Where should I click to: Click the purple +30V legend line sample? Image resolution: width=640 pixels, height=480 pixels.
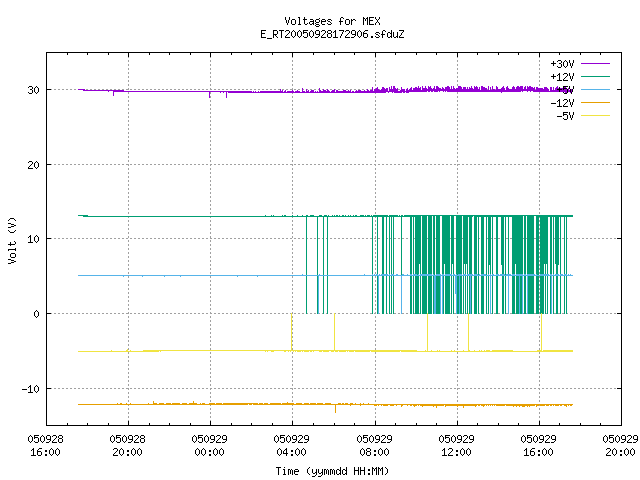tap(595, 64)
